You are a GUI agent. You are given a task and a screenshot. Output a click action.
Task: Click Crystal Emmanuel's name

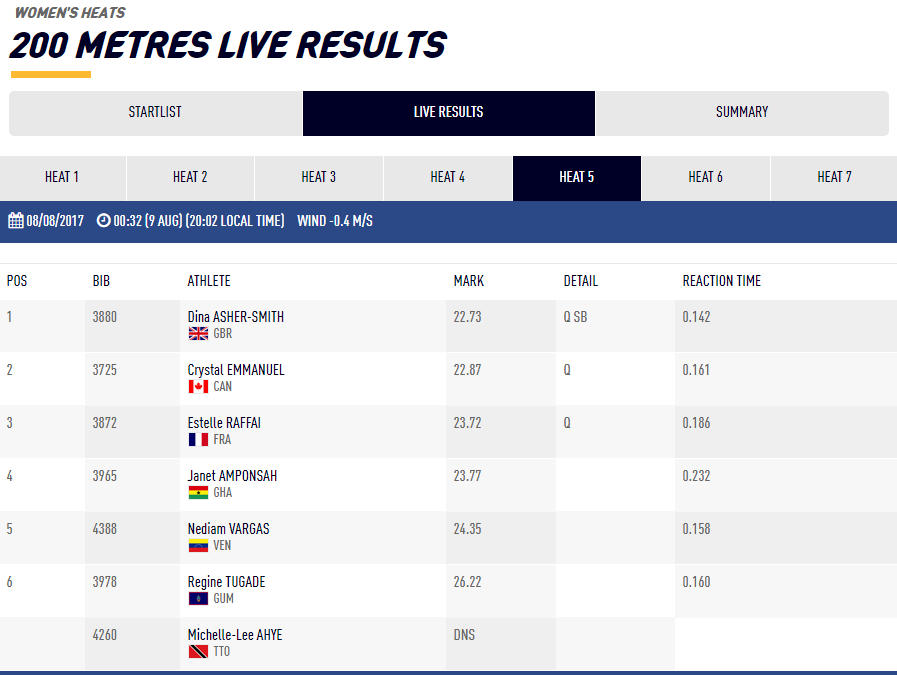tap(236, 370)
